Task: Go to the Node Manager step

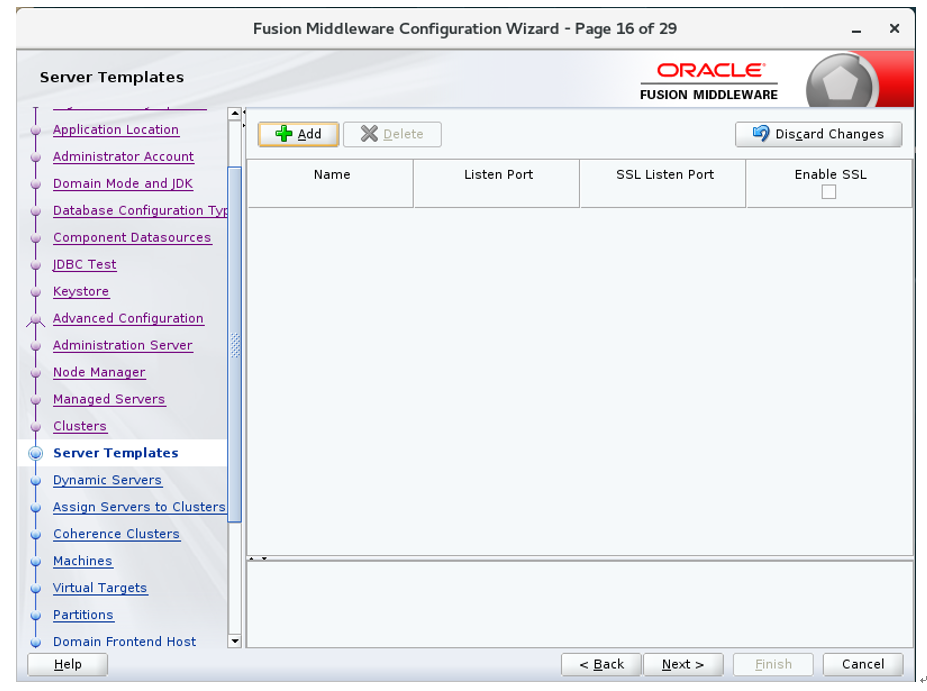Action: tap(99, 372)
